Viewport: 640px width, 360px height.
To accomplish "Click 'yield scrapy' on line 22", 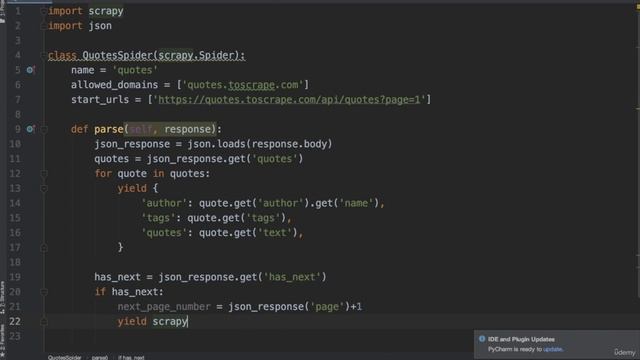I will tap(152, 322).
